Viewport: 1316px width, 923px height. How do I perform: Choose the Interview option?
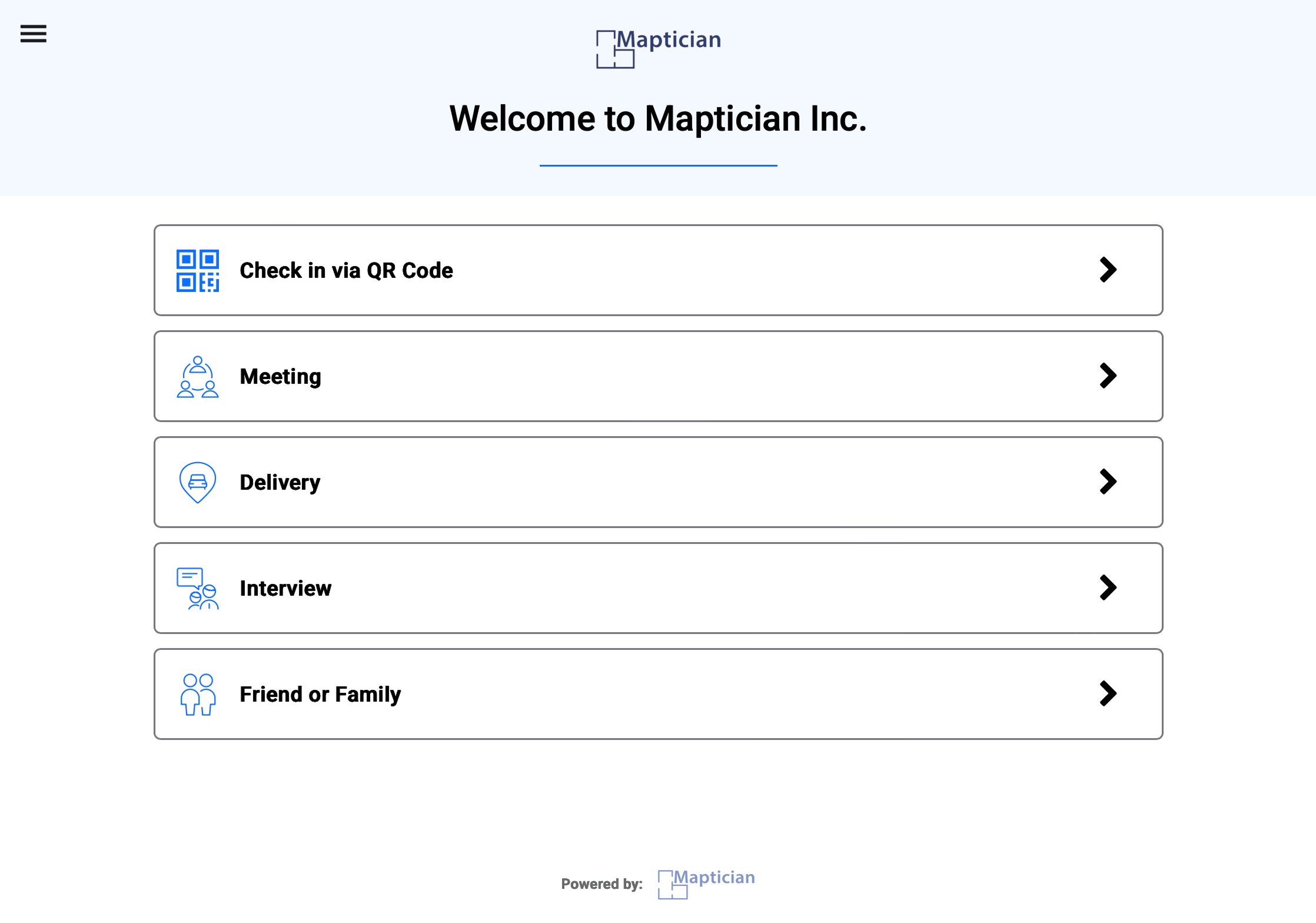(x=658, y=588)
